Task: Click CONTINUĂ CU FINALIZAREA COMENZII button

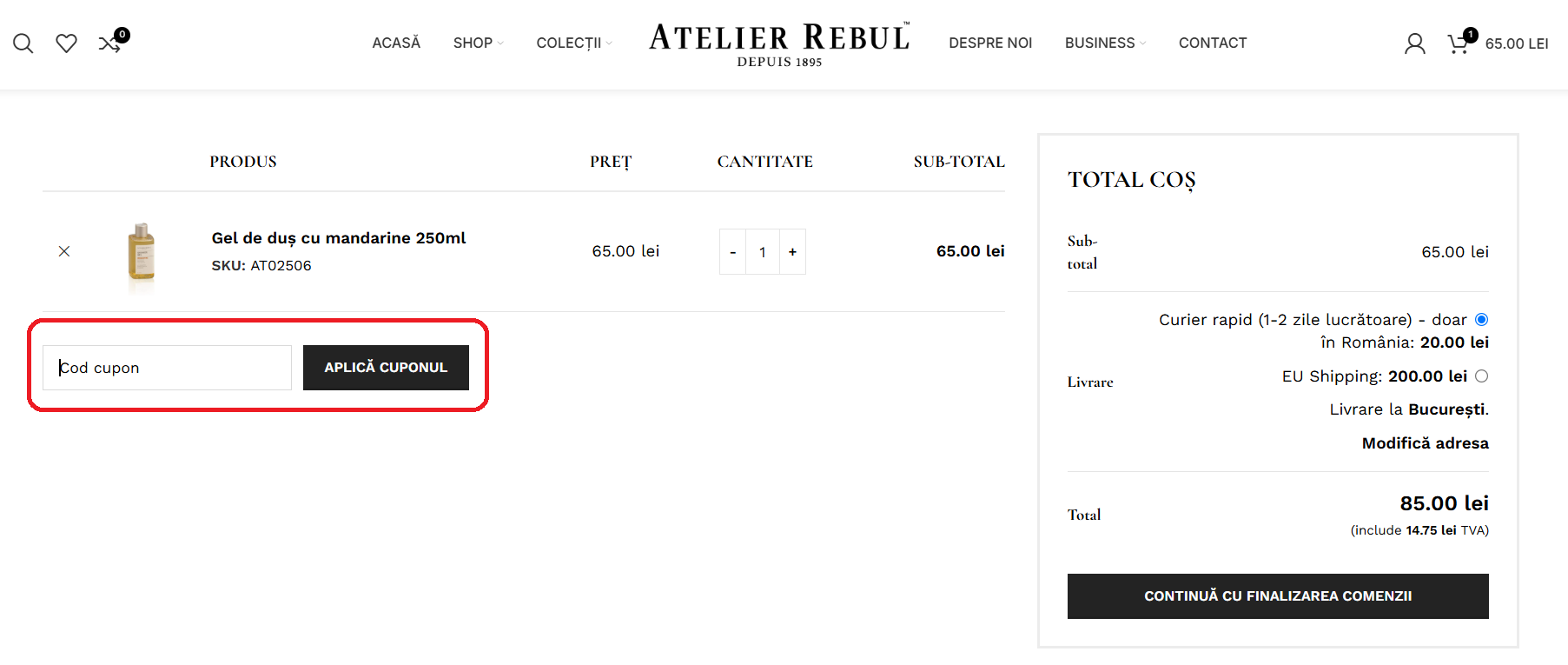Action: (x=1278, y=596)
